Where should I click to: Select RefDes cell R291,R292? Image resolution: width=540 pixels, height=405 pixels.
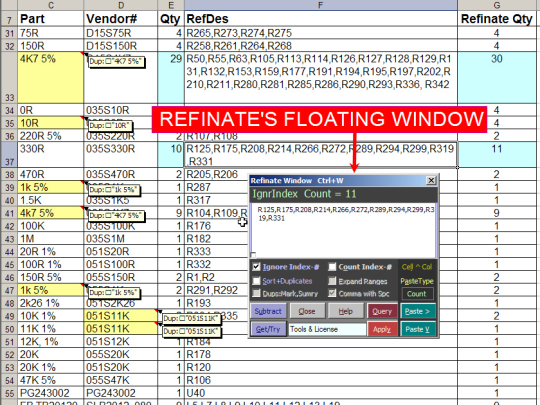point(216,290)
